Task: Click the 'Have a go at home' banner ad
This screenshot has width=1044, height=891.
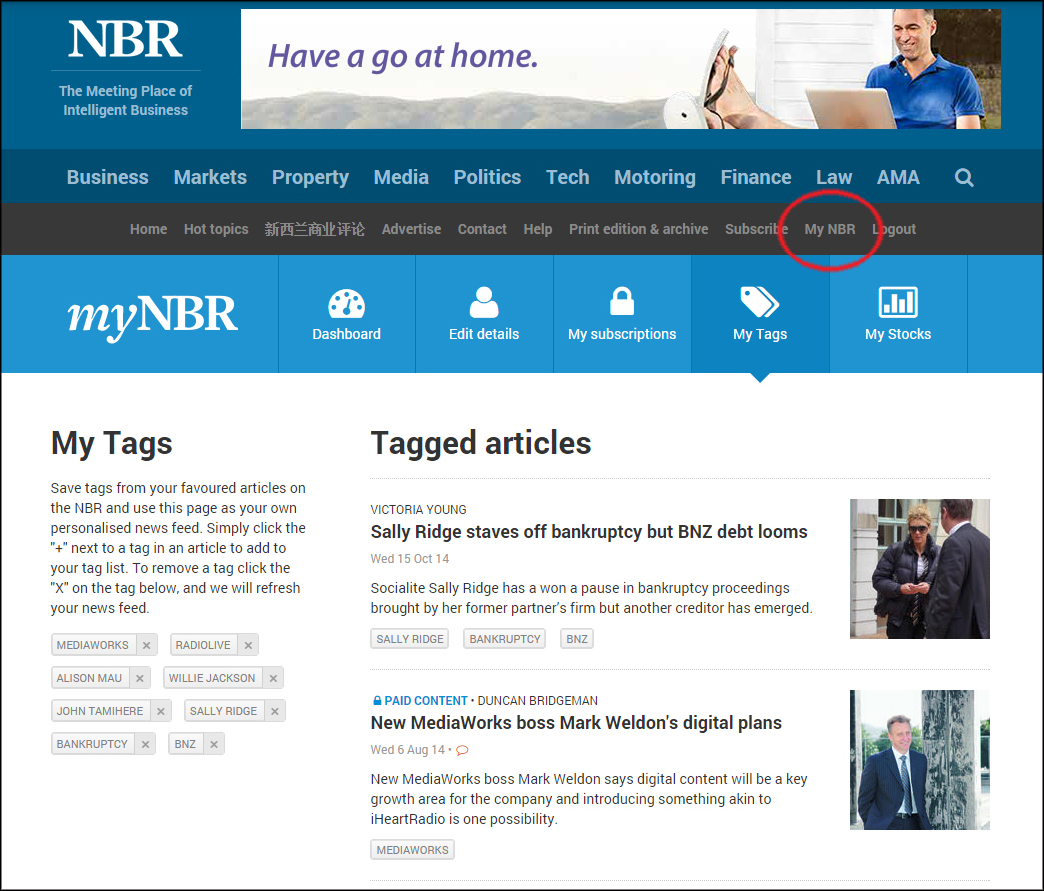Action: [x=621, y=69]
